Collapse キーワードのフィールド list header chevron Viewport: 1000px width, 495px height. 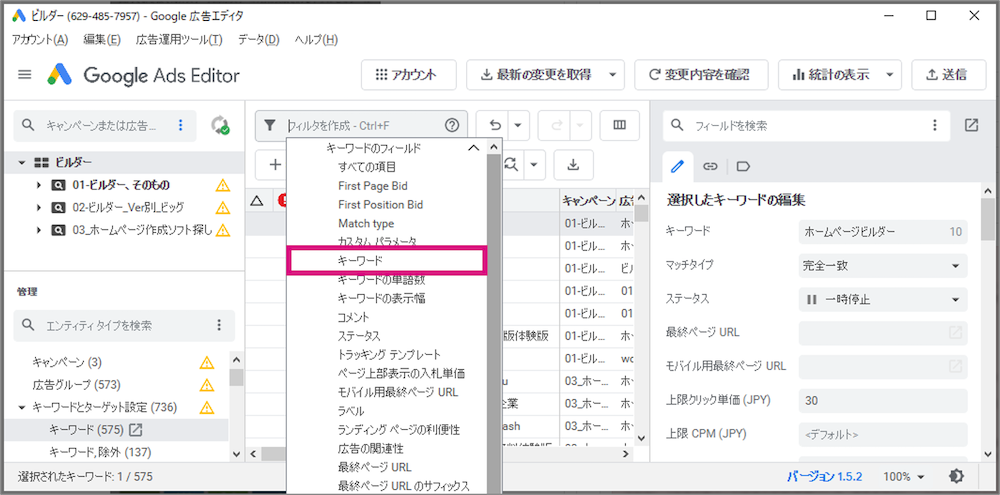pyautogui.click(x=473, y=148)
